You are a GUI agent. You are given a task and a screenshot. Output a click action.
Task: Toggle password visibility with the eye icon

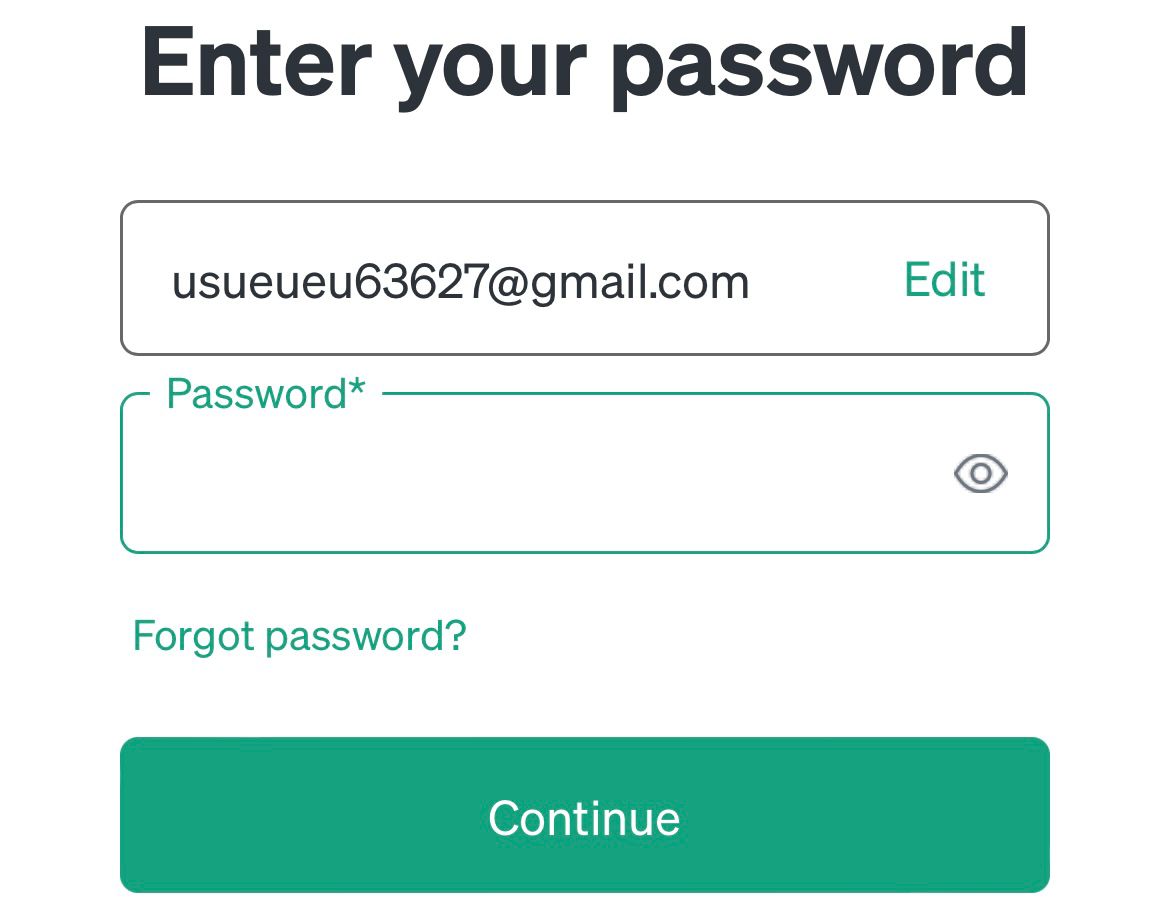(x=980, y=473)
